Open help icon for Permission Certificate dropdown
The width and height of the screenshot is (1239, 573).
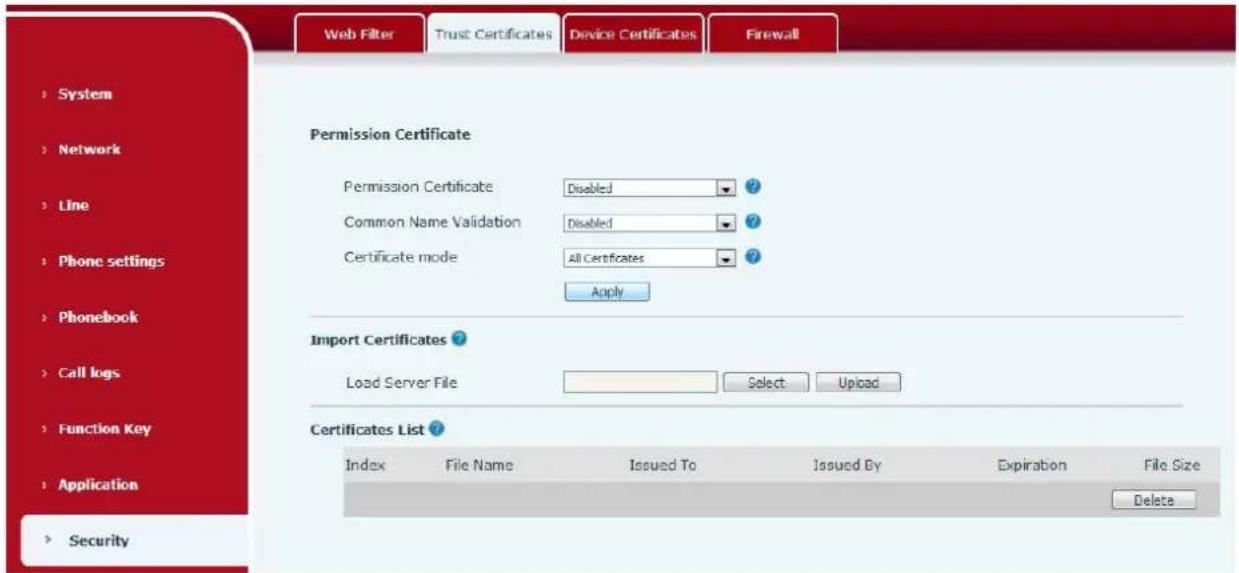tap(755, 187)
